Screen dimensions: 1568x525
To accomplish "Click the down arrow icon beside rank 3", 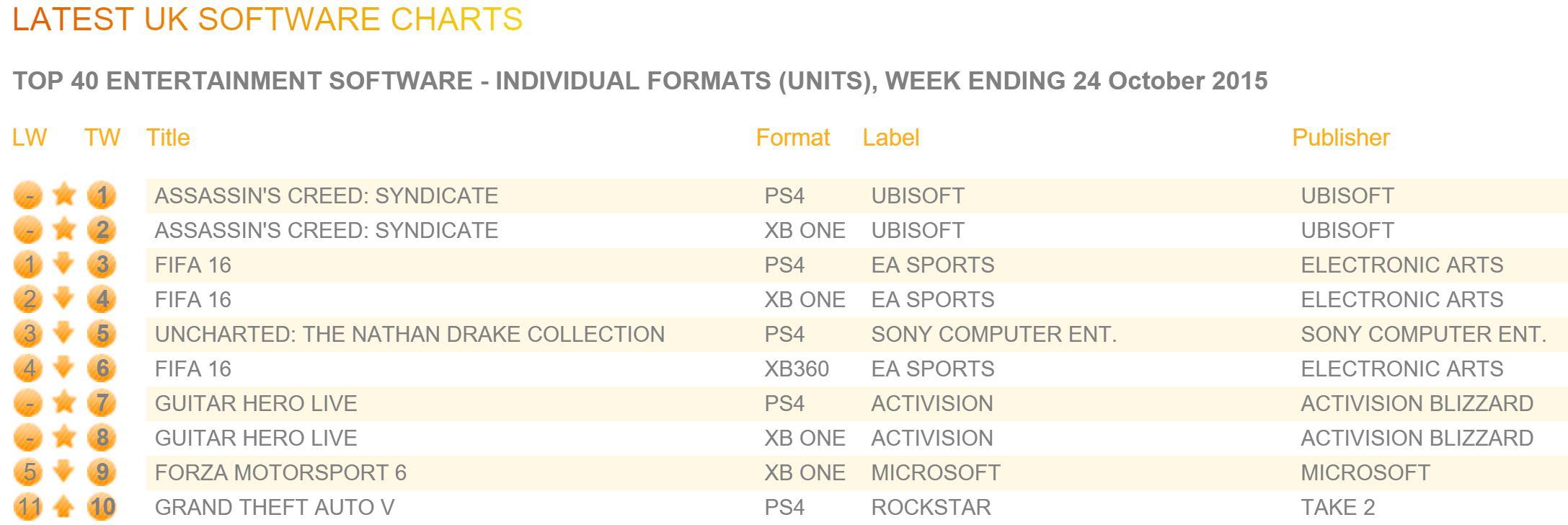I will (x=64, y=264).
